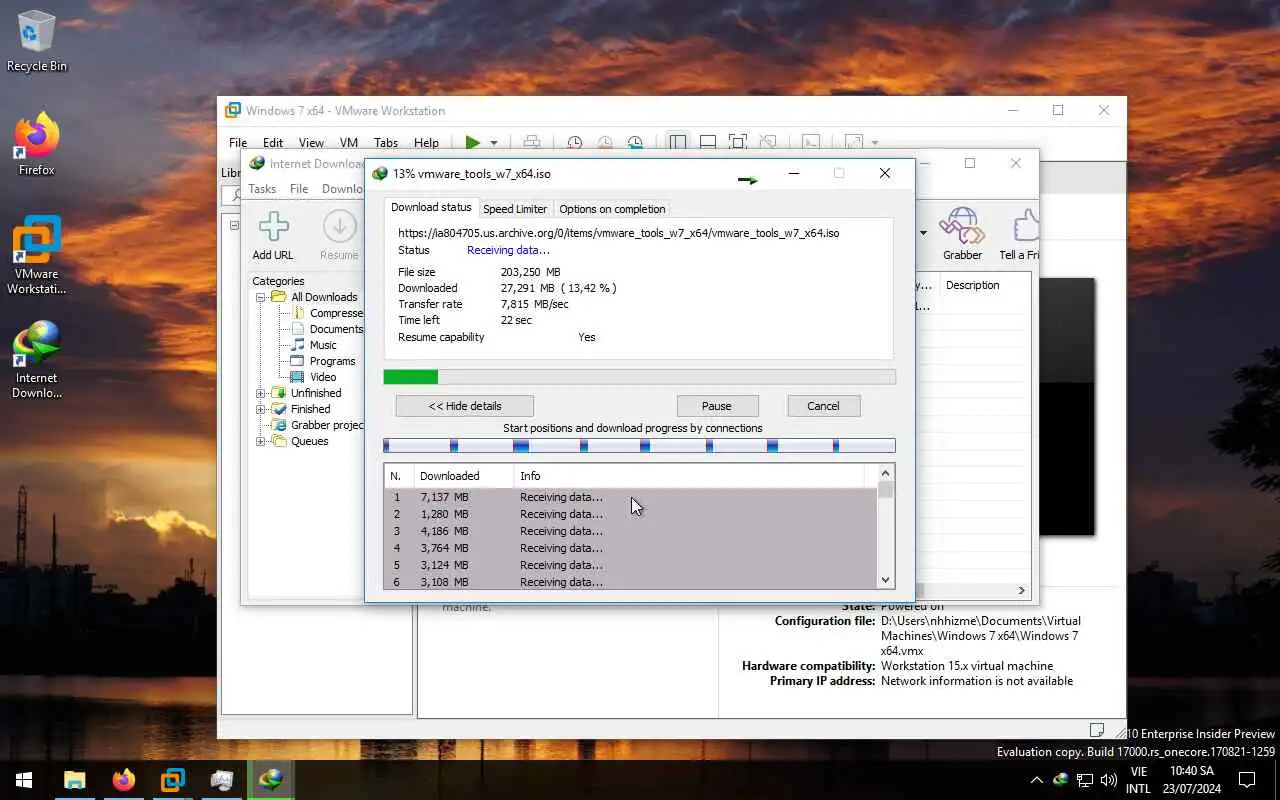Open VMware snapshot manager icon
Screen dimensions: 1280x800
635,143
